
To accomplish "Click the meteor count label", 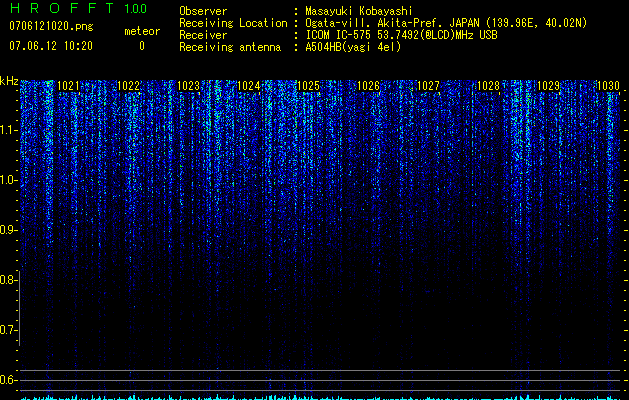I will [142, 31].
